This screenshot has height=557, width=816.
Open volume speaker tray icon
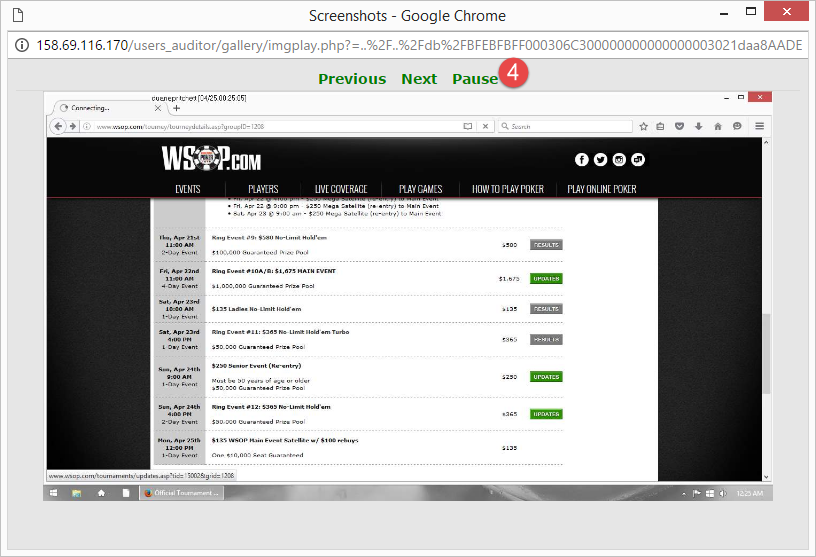pos(722,493)
